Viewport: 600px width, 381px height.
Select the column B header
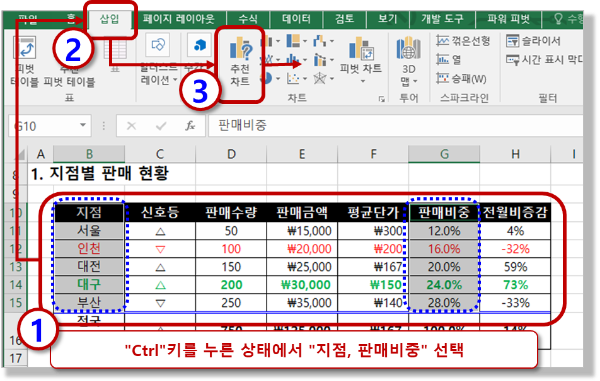click(89, 154)
